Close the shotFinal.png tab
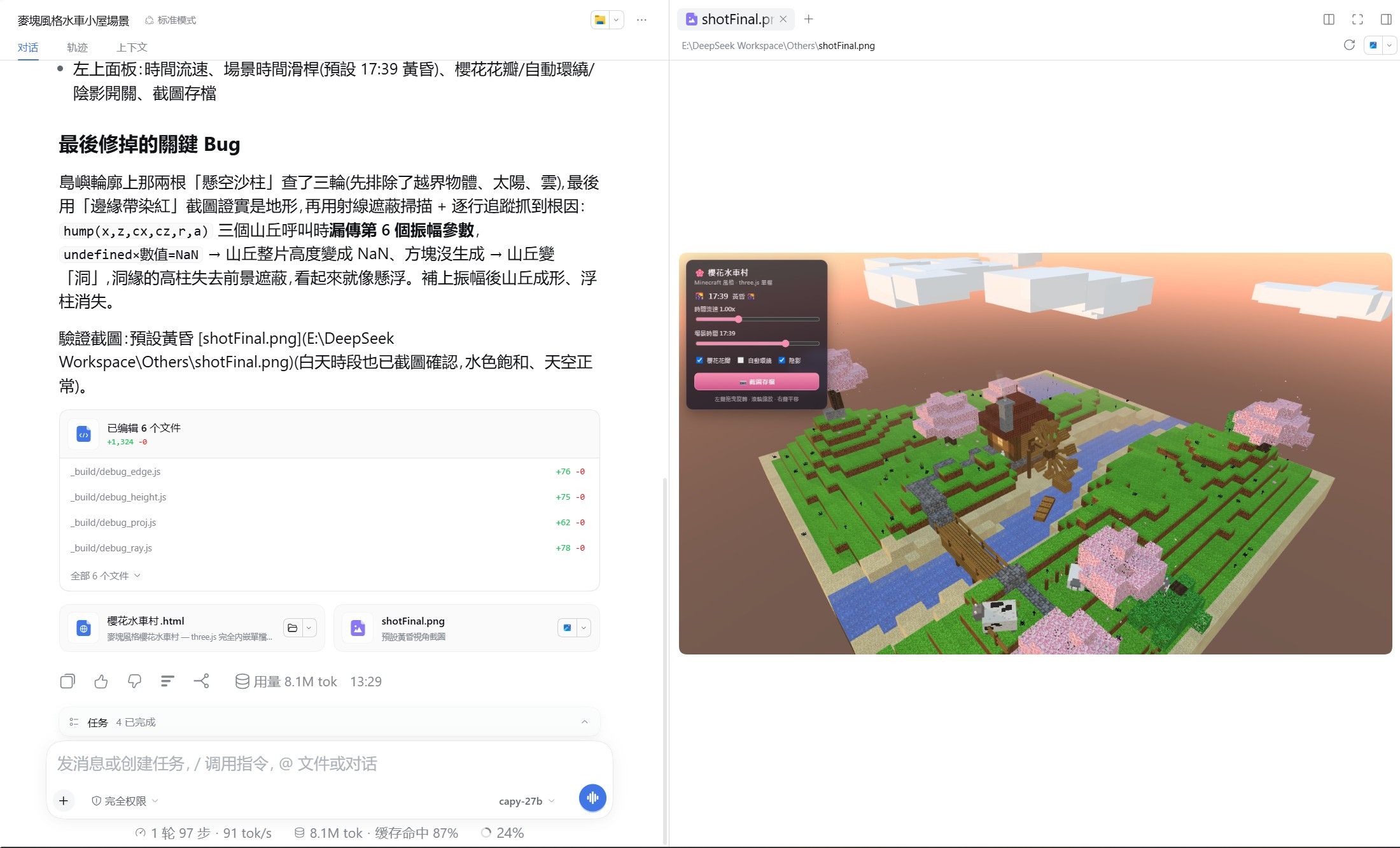The height and width of the screenshot is (848, 1400). tap(783, 19)
